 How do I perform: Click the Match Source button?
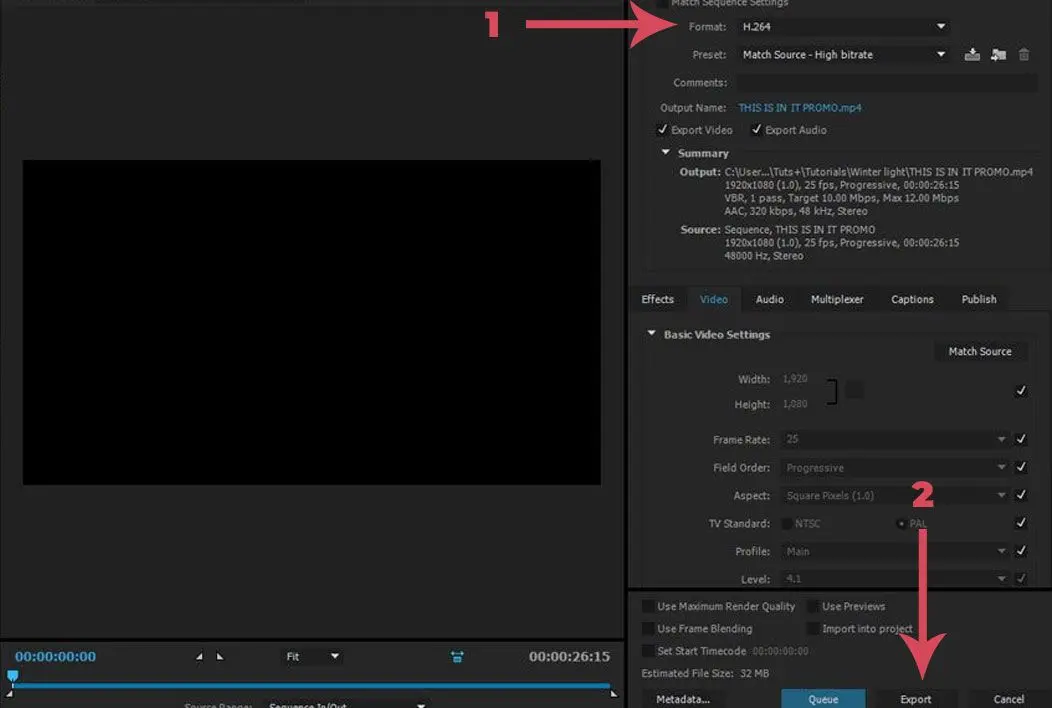tap(980, 352)
